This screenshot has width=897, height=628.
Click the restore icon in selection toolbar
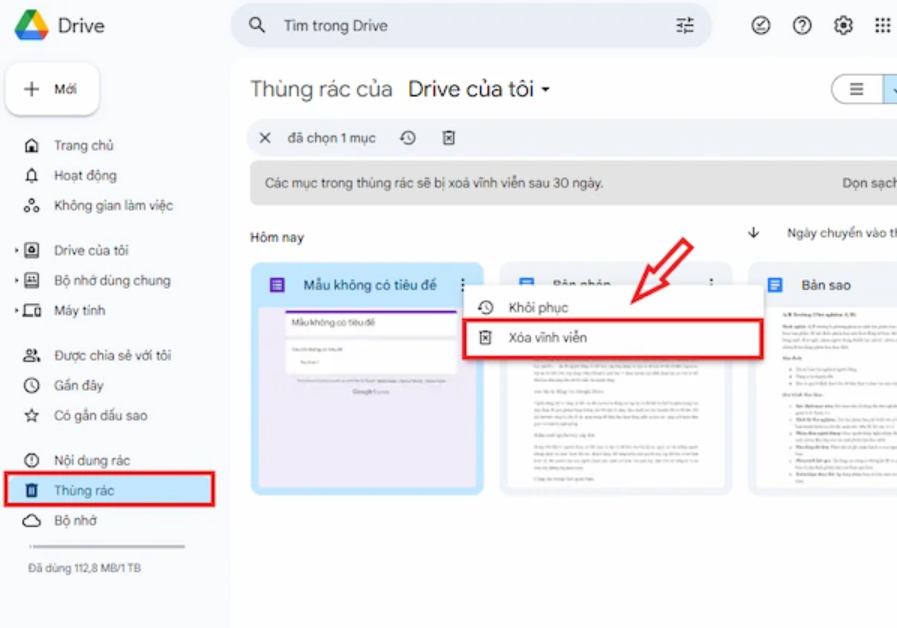[408, 138]
